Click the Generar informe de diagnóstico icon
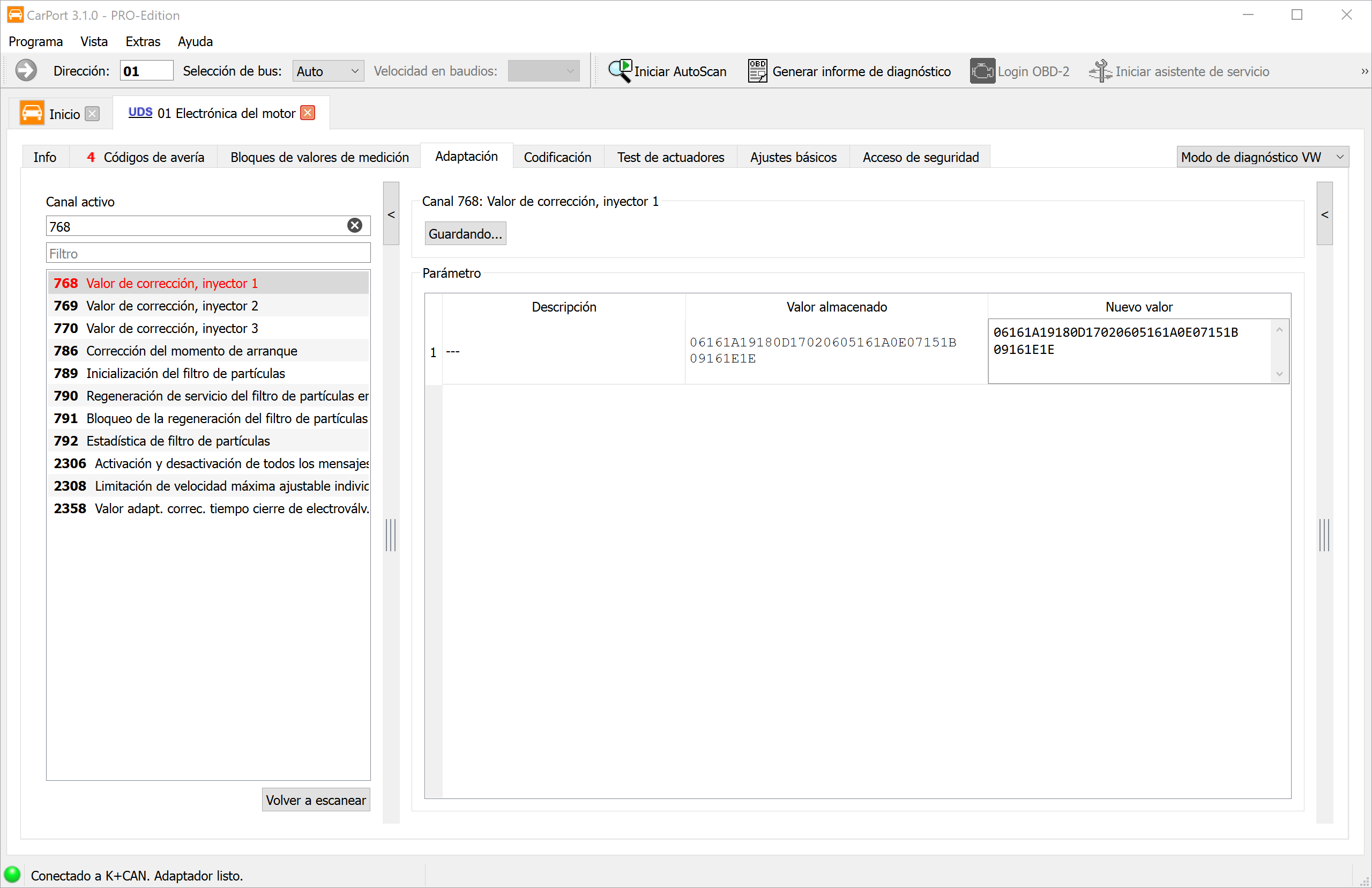 coord(758,71)
